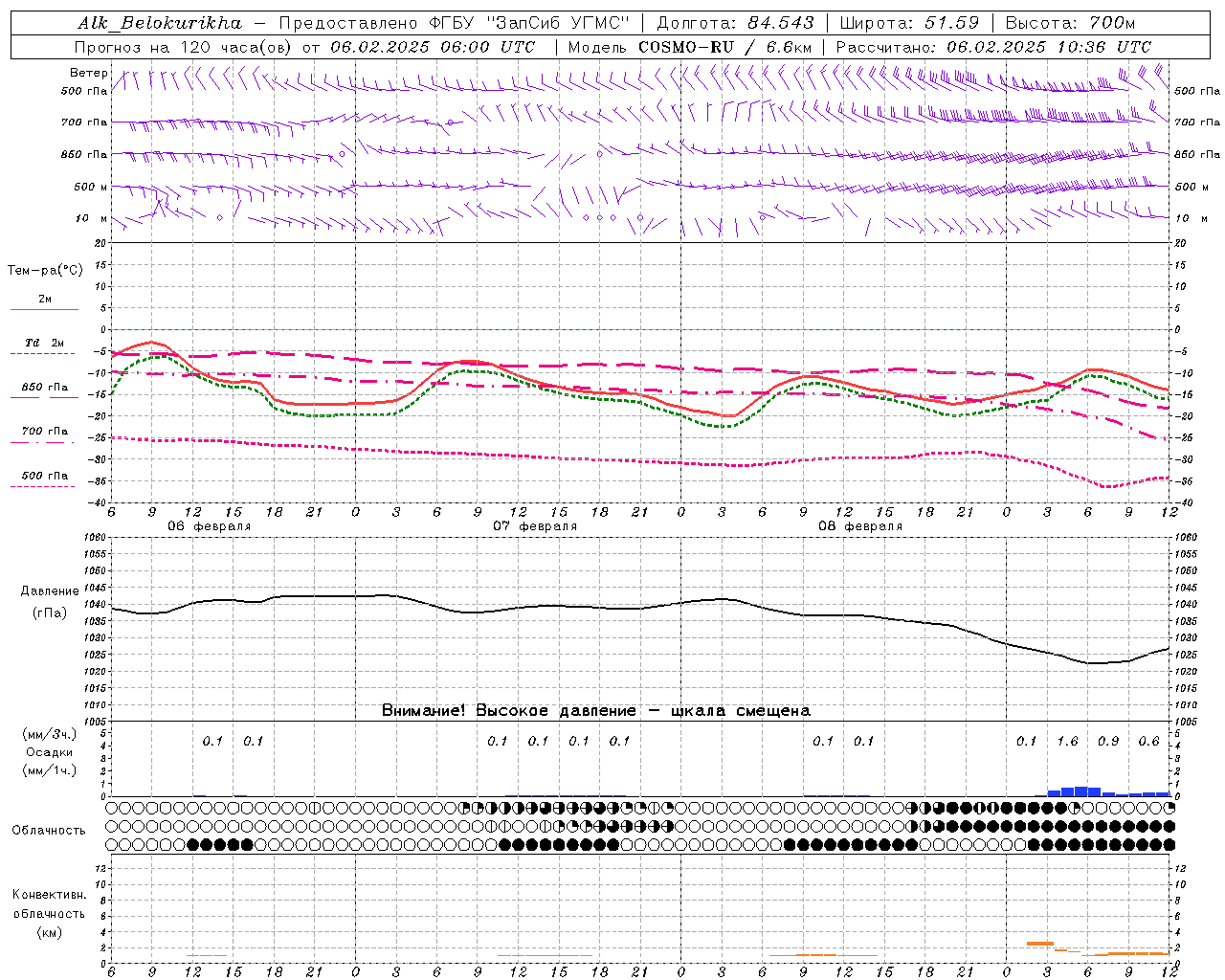
Task: Select the date label 06 февраля
Action: tap(210, 526)
